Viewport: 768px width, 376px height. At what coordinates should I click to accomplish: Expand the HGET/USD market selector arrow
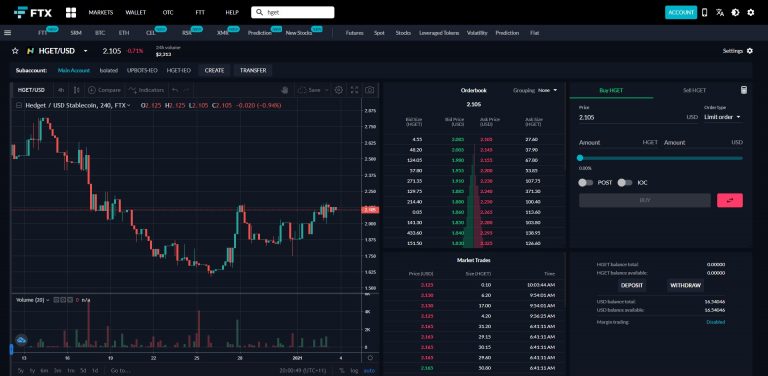pos(86,51)
